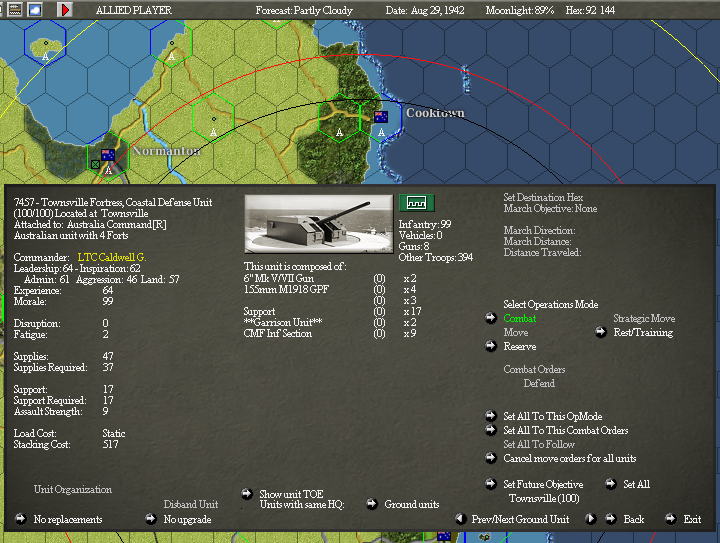720x543 pixels.
Task: Click the Australian flag at bottom map edge
Action: [x=444, y=536]
